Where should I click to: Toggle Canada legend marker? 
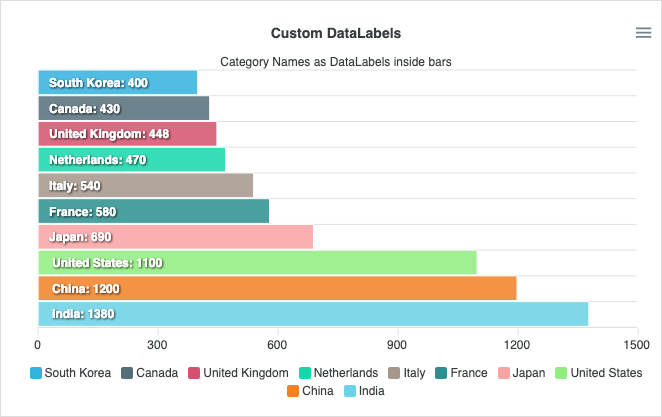127,373
